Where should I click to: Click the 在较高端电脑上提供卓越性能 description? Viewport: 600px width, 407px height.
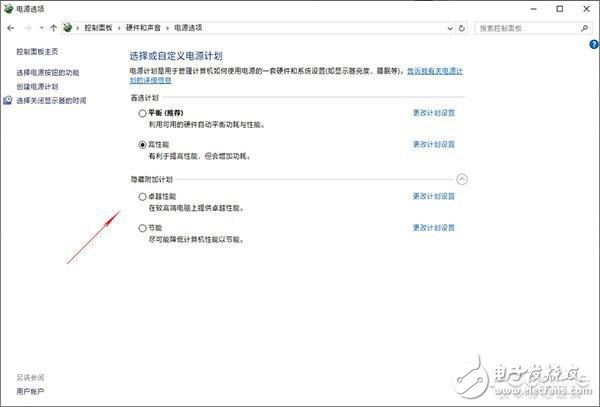pyautogui.click(x=196, y=208)
